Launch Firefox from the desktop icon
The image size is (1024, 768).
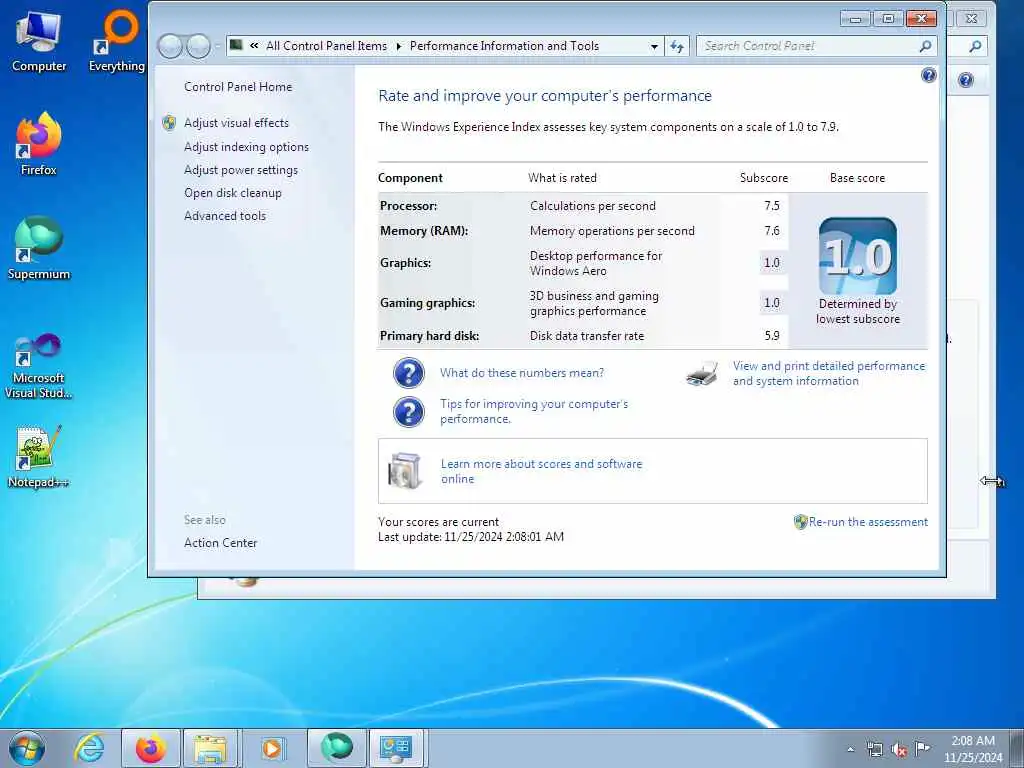39,144
